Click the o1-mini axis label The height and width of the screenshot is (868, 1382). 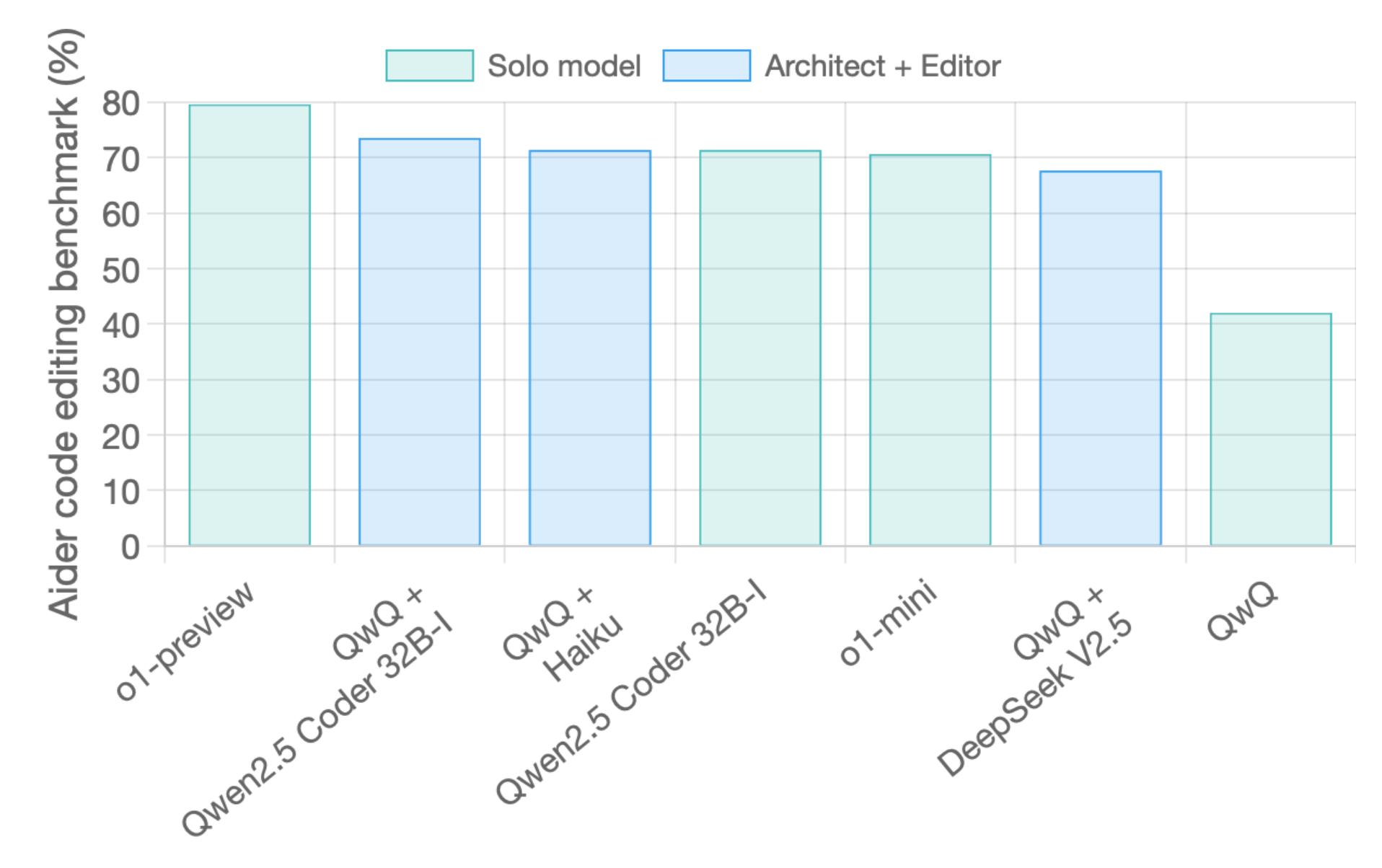[889, 622]
